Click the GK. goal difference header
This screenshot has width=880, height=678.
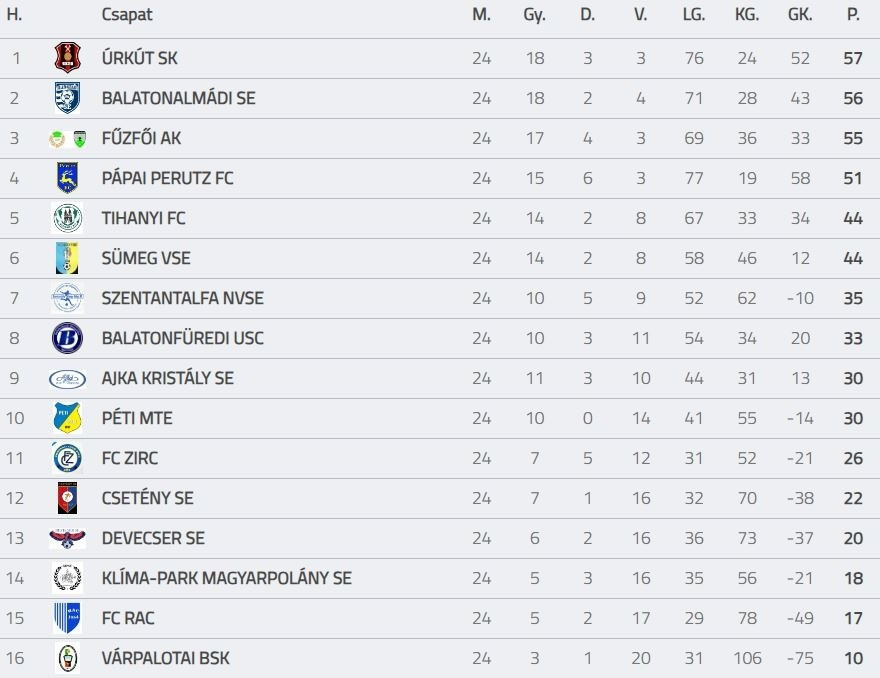tap(800, 15)
